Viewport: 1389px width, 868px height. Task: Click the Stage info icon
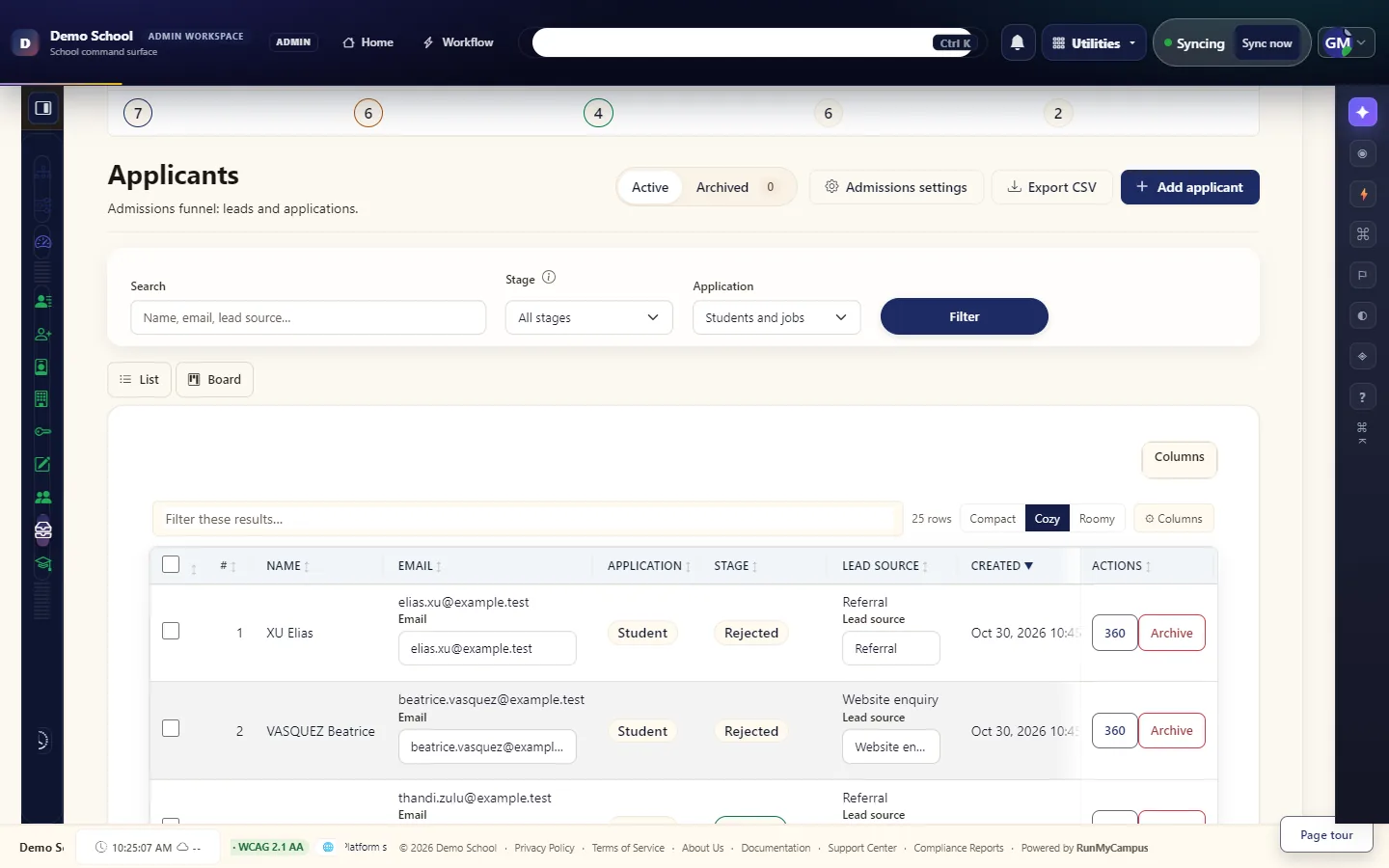549,278
